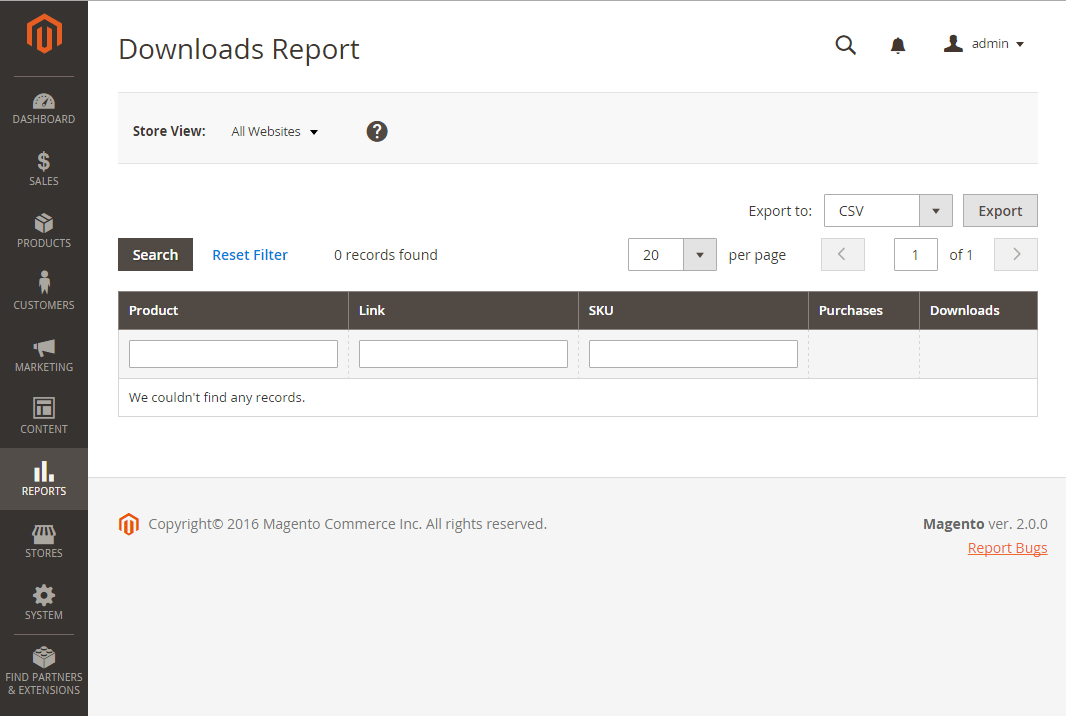Image resolution: width=1066 pixels, height=716 pixels.
Task: Open the System settings menu
Action: coord(44,604)
